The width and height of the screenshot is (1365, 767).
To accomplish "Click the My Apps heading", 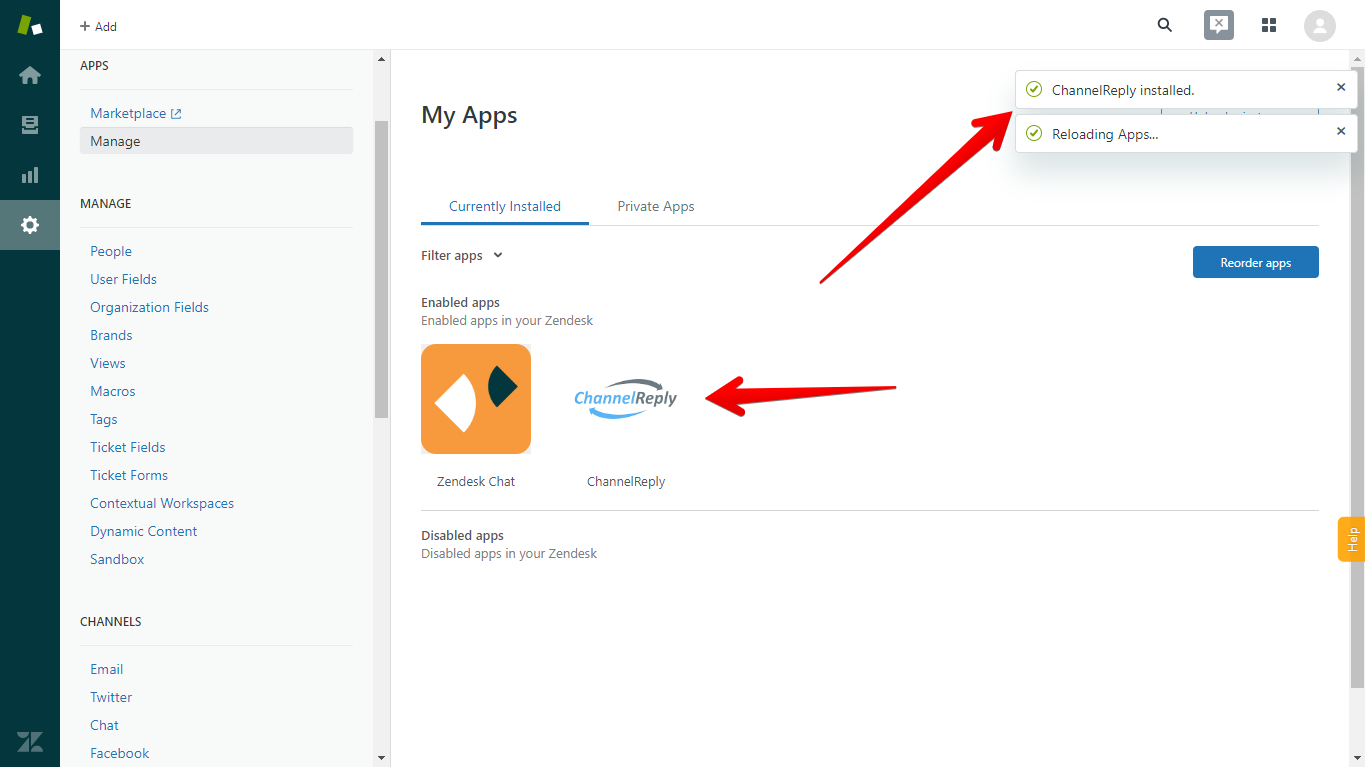I will tap(469, 115).
